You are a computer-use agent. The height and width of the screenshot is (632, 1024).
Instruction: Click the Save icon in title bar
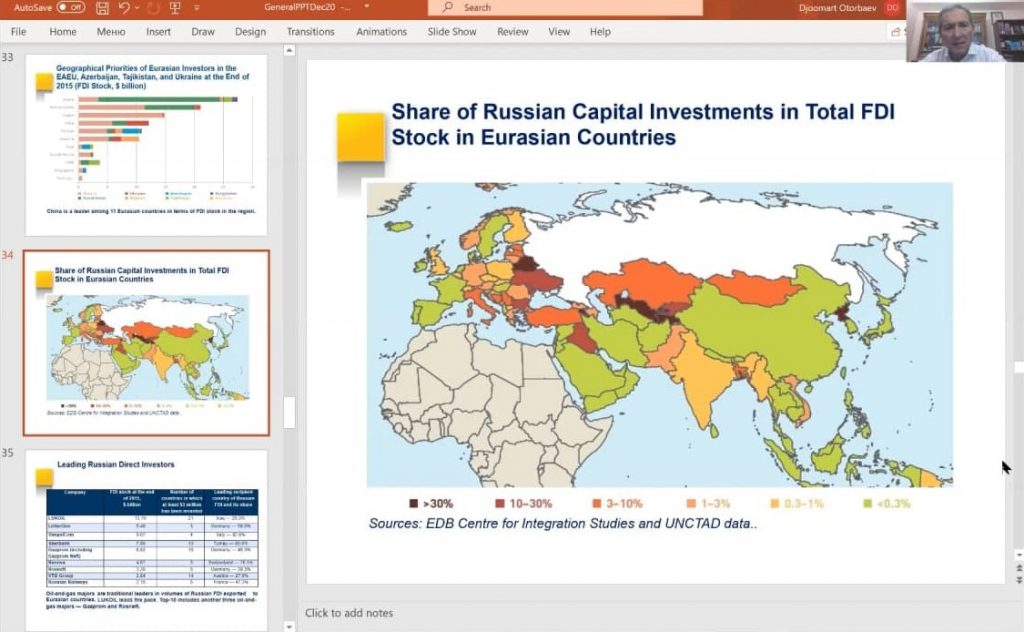tap(101, 8)
